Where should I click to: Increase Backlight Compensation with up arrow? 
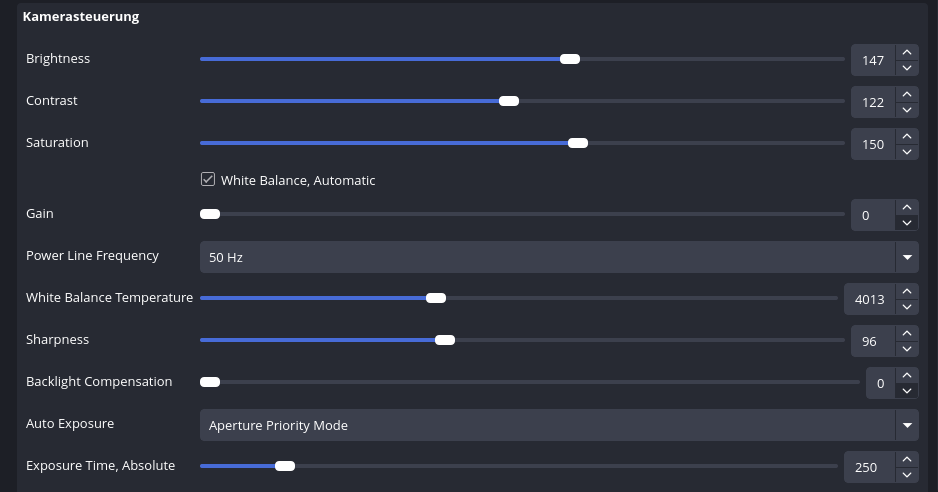(906, 375)
